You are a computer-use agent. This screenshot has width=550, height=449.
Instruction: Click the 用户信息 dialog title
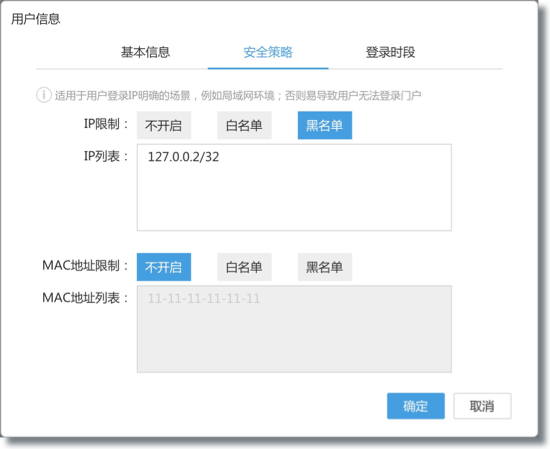(x=36, y=19)
